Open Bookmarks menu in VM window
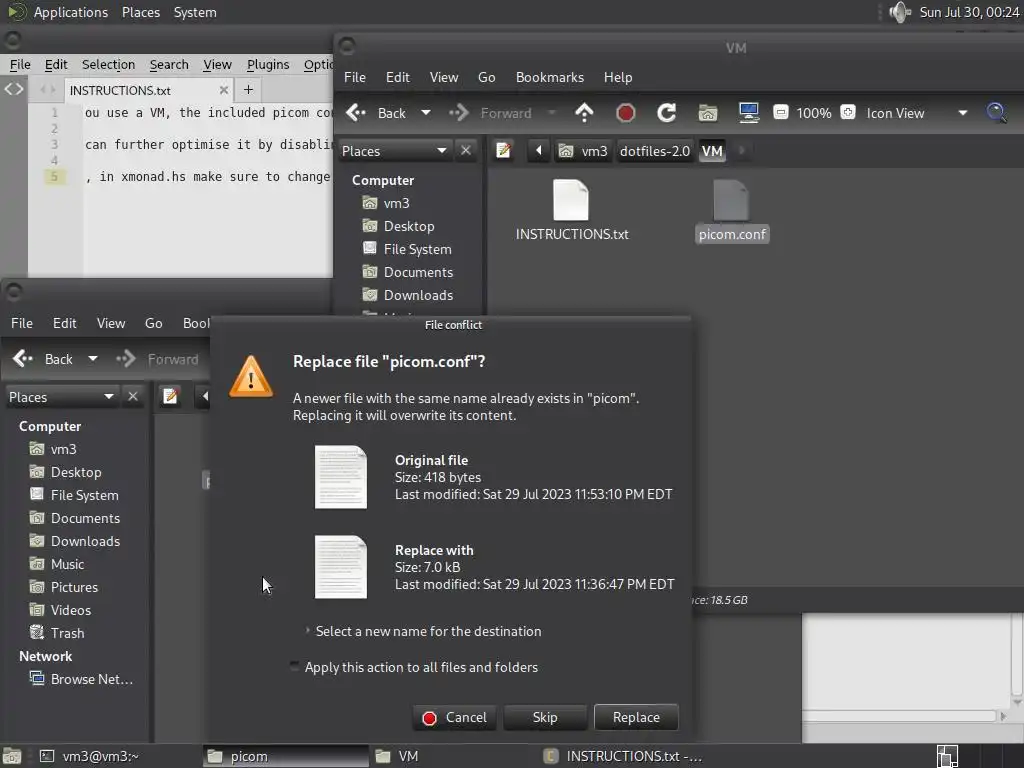Image resolution: width=1024 pixels, height=768 pixels. (550, 77)
